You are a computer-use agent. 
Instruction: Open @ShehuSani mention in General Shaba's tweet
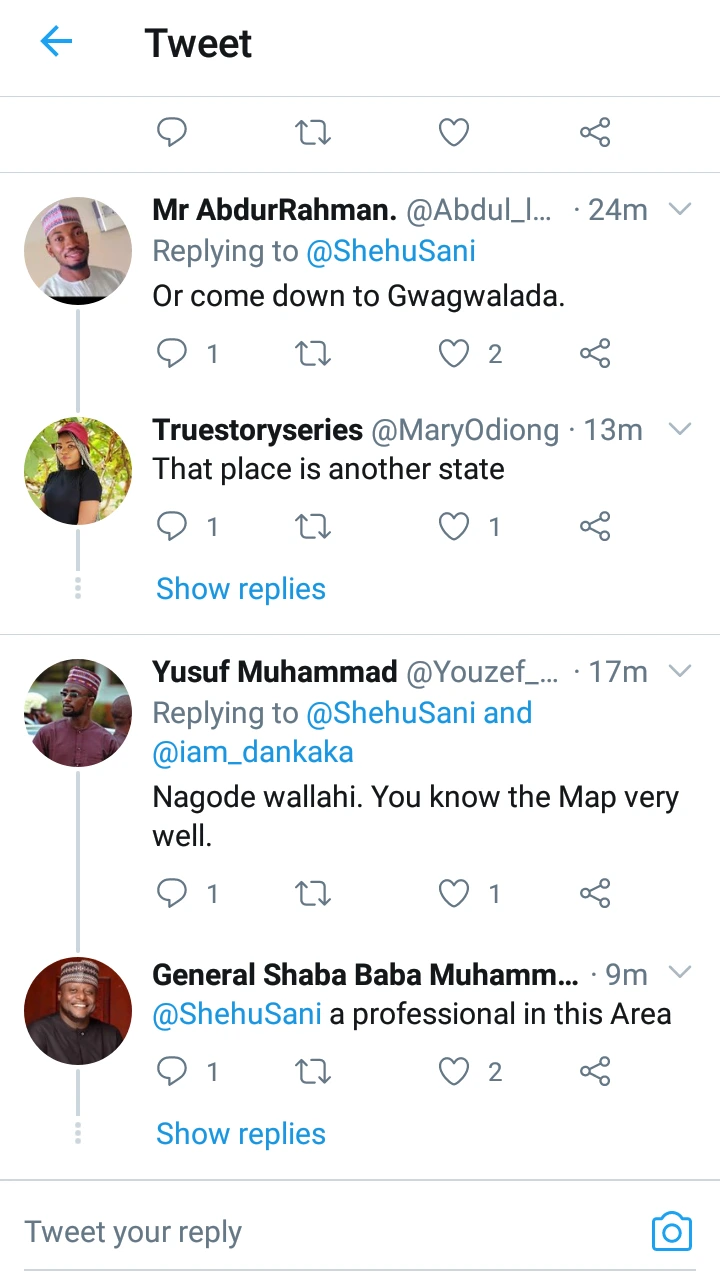237,1014
